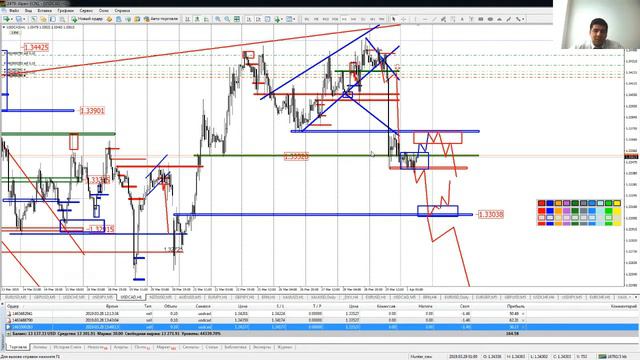The height and width of the screenshot is (360, 640).
Task: Pick the orange swatch in top palette row
Action: [558, 203]
